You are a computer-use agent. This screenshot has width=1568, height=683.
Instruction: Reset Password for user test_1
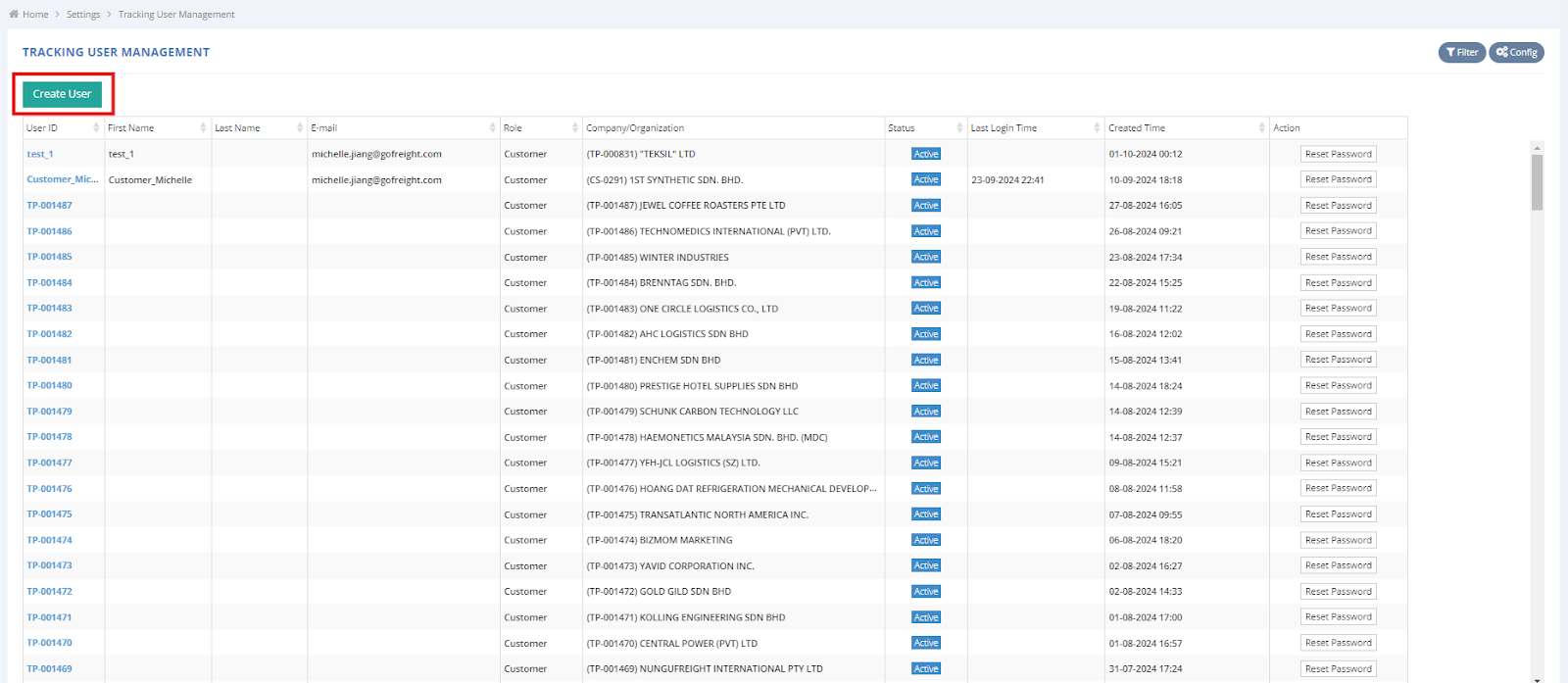pyautogui.click(x=1338, y=154)
